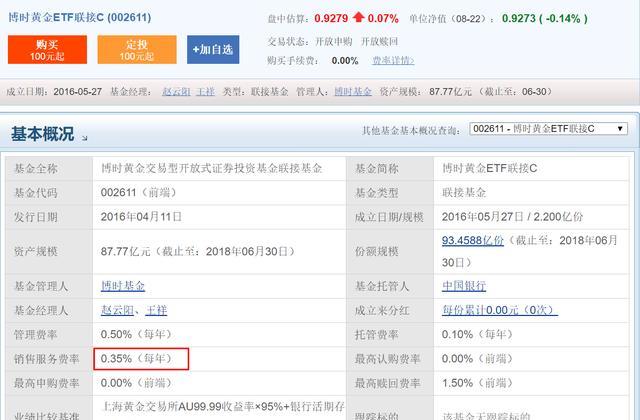The width and height of the screenshot is (640, 420).
Task: Expand the 002611 fund selection dropdown
Action: [x=548, y=129]
